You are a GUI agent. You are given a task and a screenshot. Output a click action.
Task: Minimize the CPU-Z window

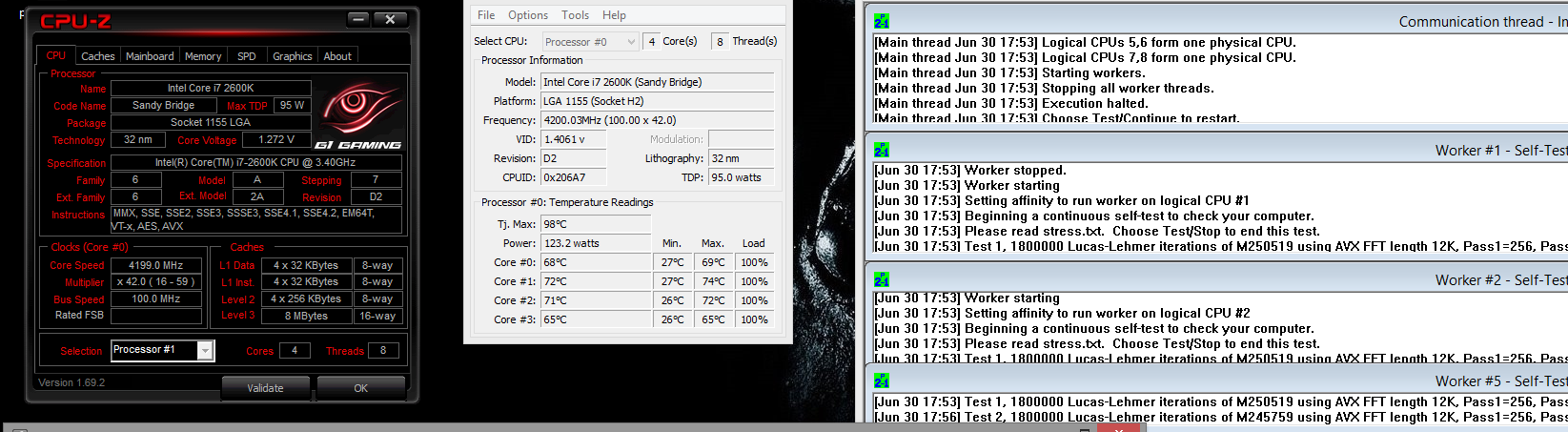click(358, 19)
